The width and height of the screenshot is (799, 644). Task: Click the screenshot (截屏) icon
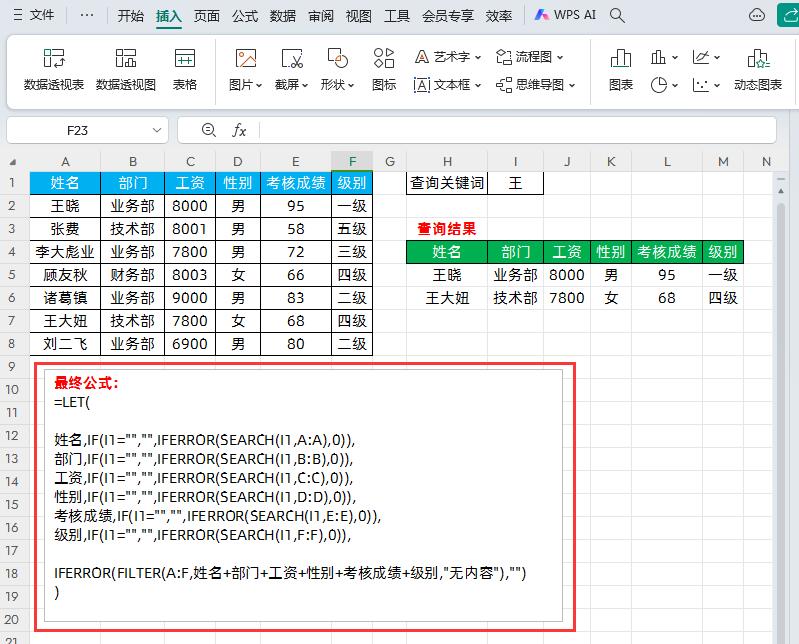pyautogui.click(x=292, y=59)
